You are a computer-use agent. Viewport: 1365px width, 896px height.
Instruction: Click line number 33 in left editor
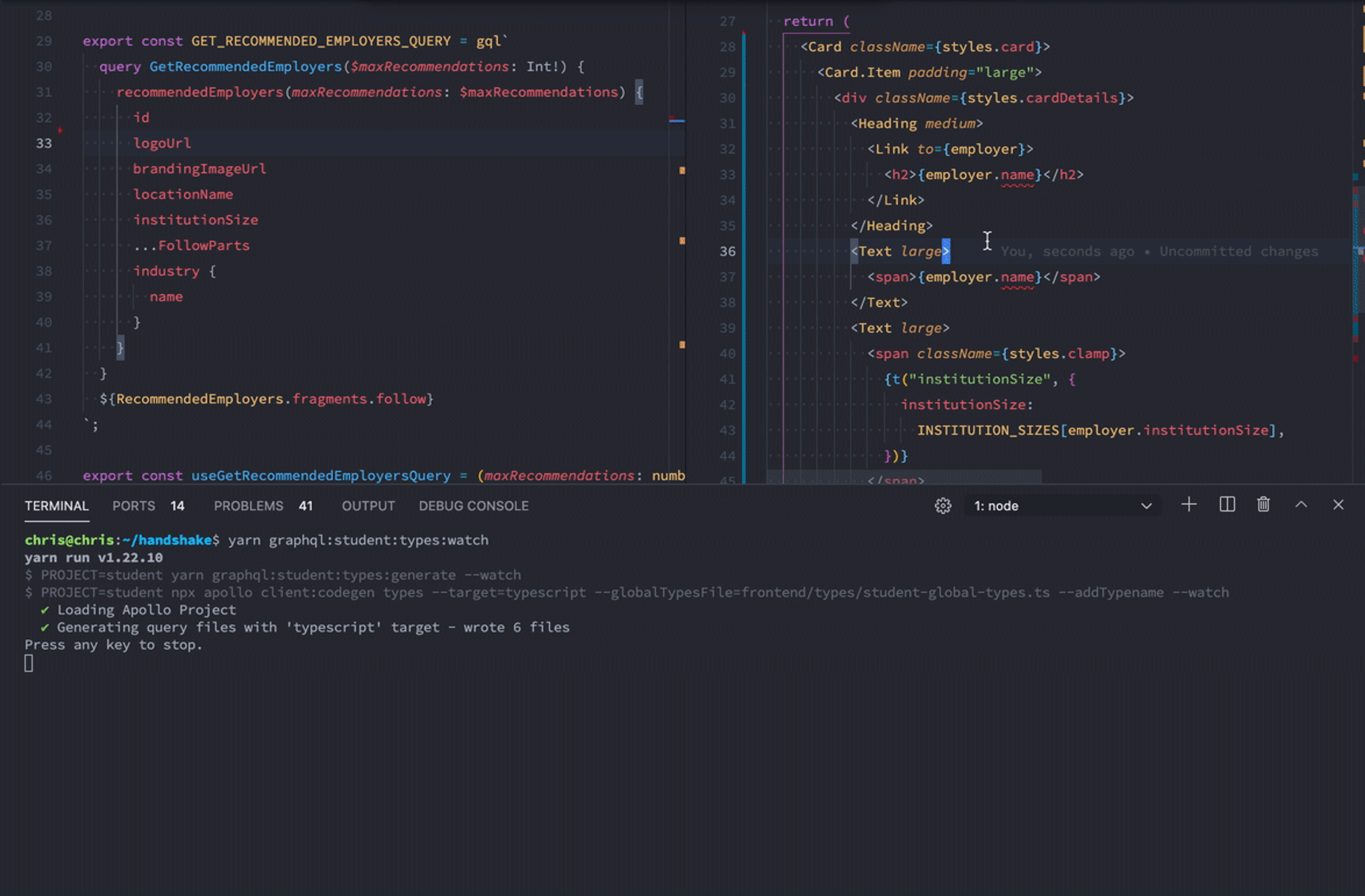point(44,143)
